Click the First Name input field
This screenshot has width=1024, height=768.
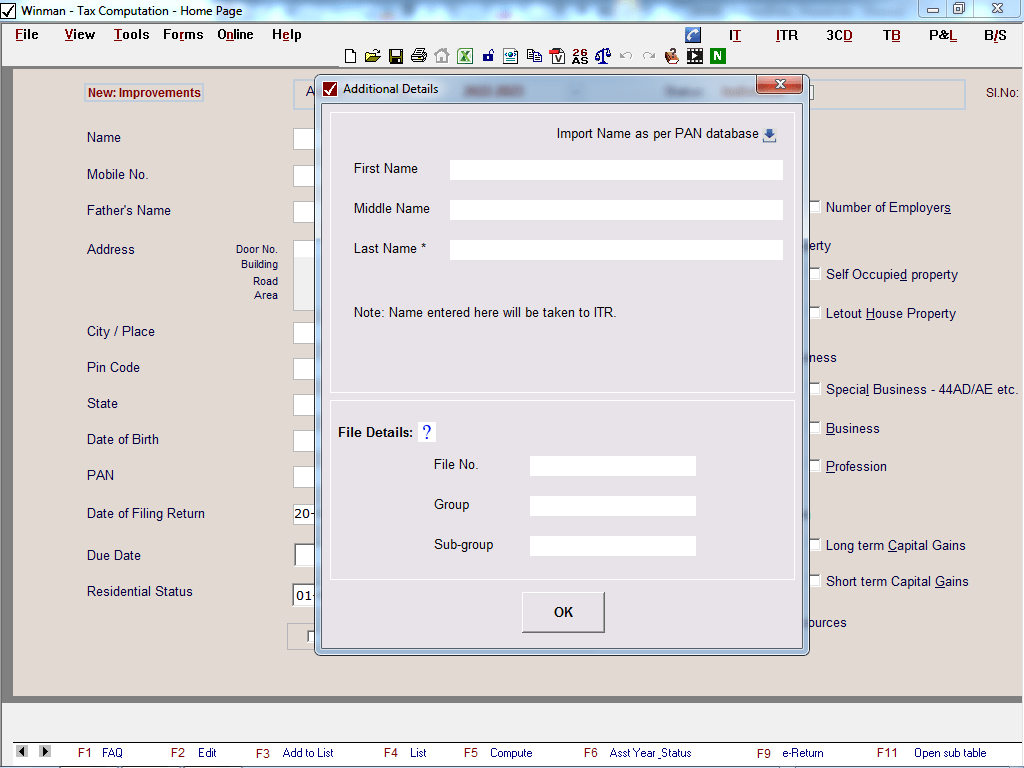click(616, 170)
